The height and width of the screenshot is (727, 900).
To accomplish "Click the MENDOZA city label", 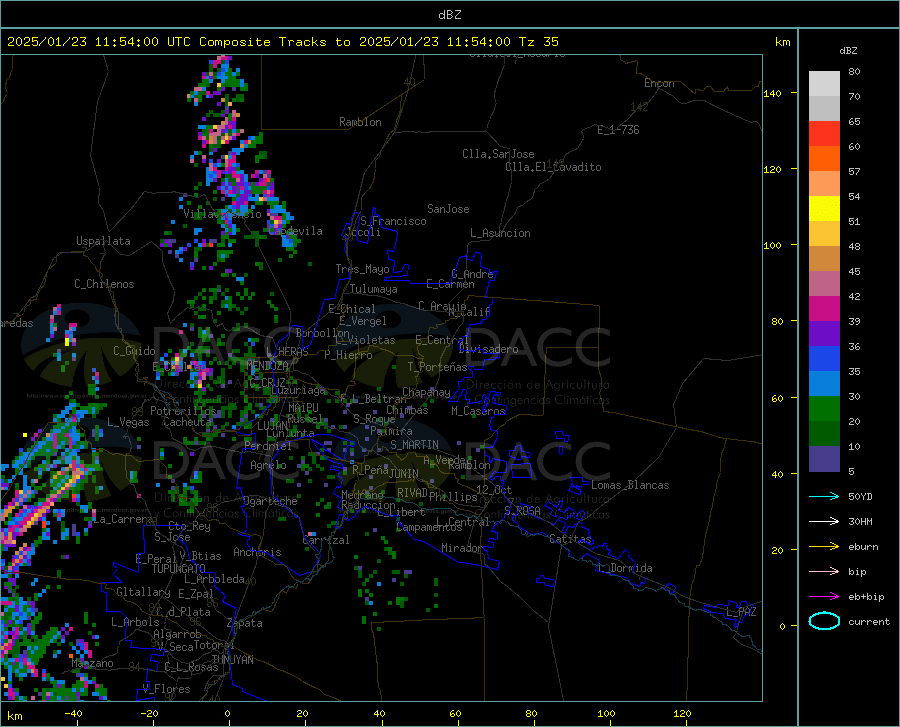I will pyautogui.click(x=267, y=366).
